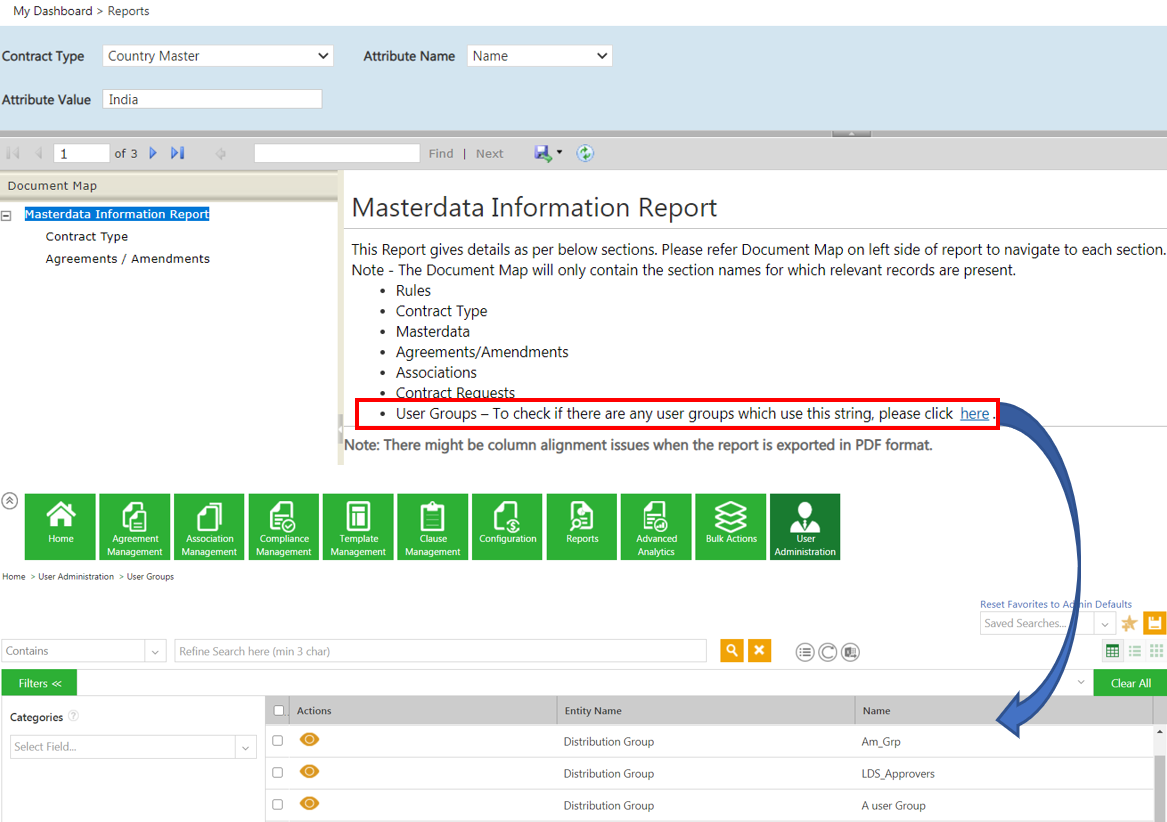Tick the checkbox for the LDS_Approvers row
Image resolution: width=1167 pixels, height=822 pixels.
pos(278,773)
